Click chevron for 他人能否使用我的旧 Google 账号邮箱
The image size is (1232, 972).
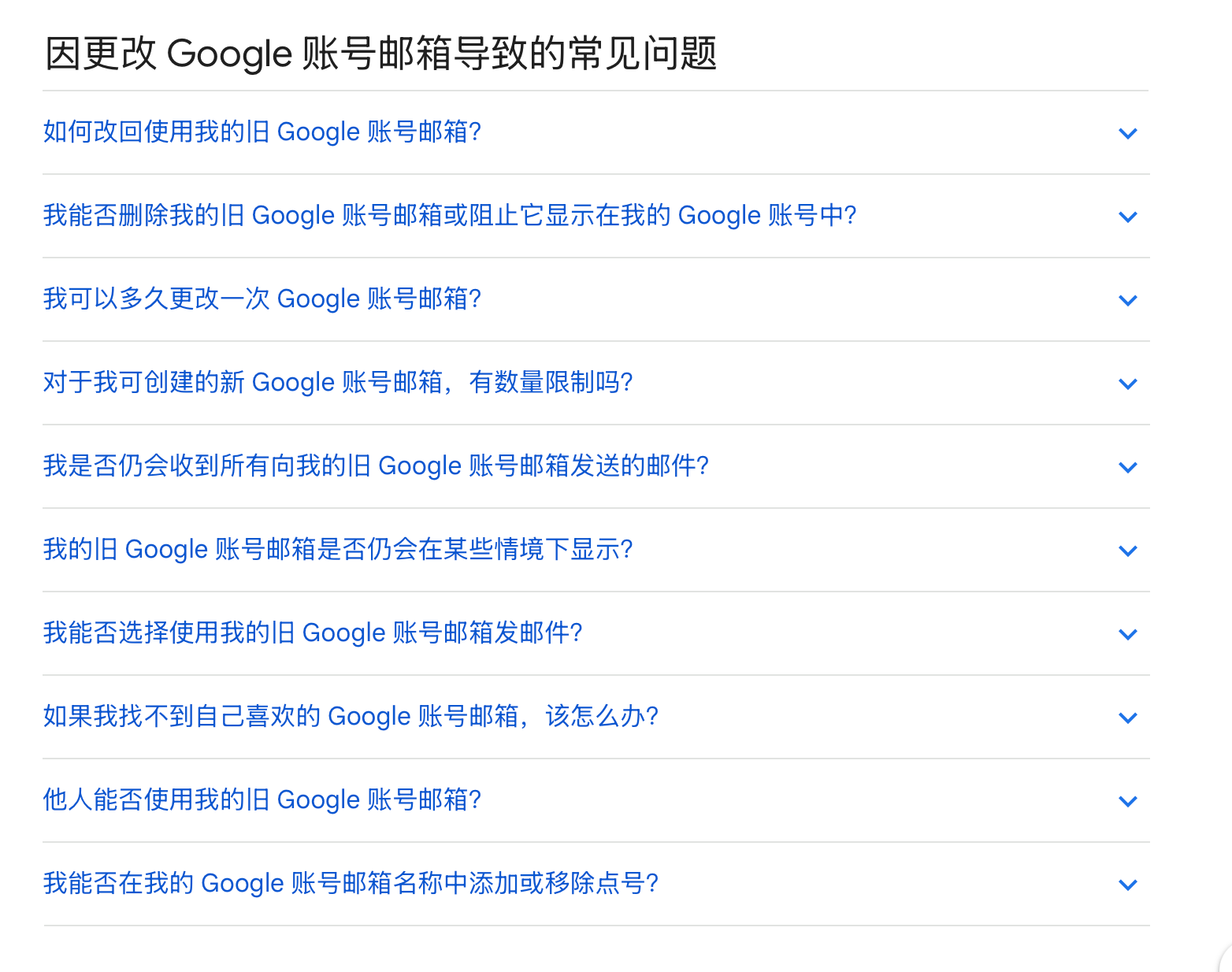pyautogui.click(x=1127, y=801)
